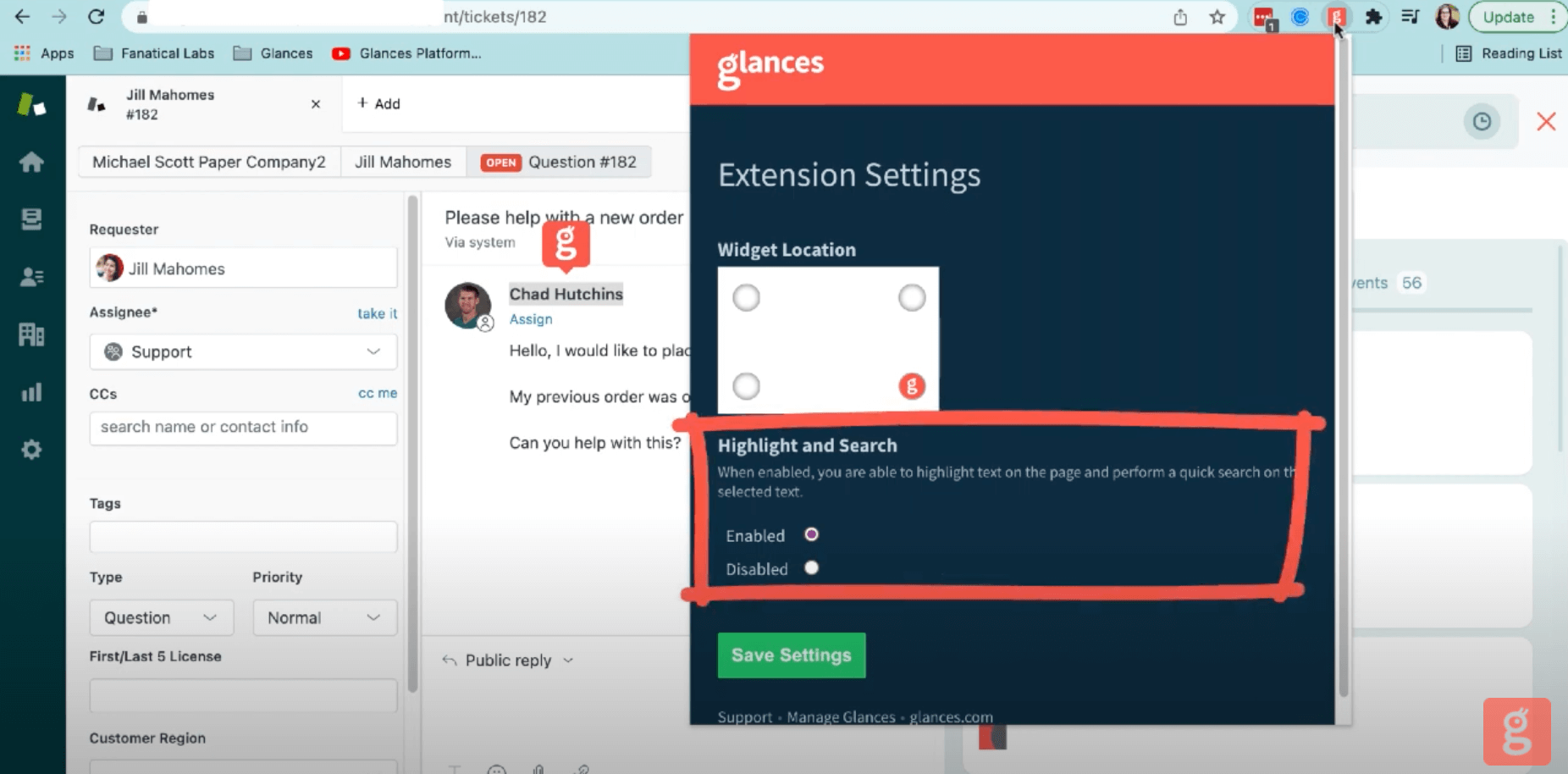This screenshot has width=1568, height=774.
Task: Expand the Public reply options chevron
Action: (568, 661)
